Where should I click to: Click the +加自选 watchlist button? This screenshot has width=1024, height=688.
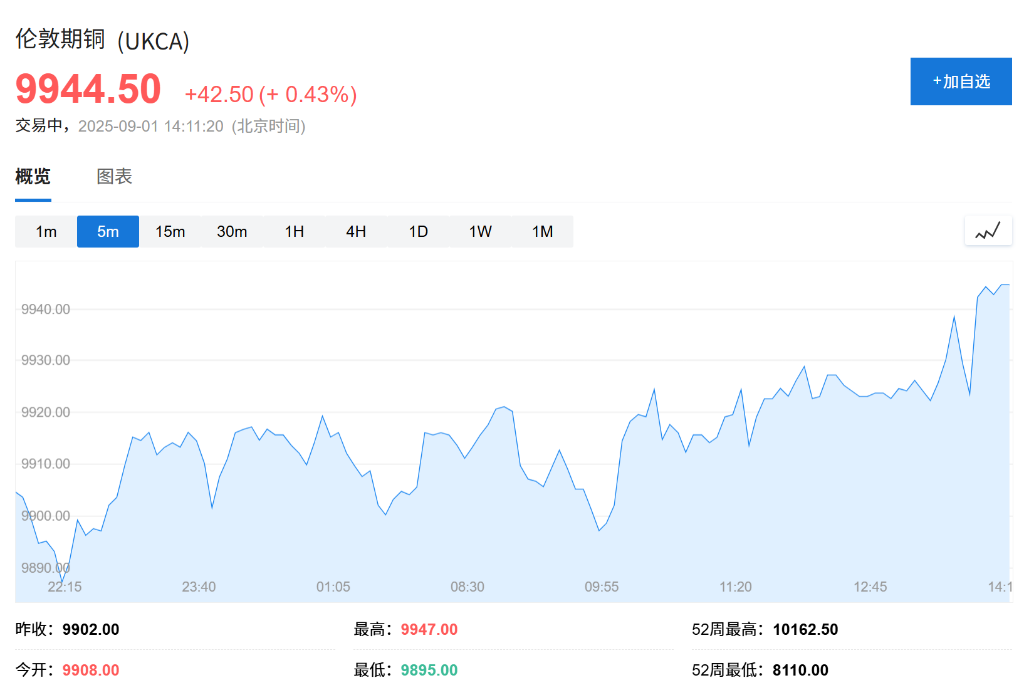click(x=960, y=81)
